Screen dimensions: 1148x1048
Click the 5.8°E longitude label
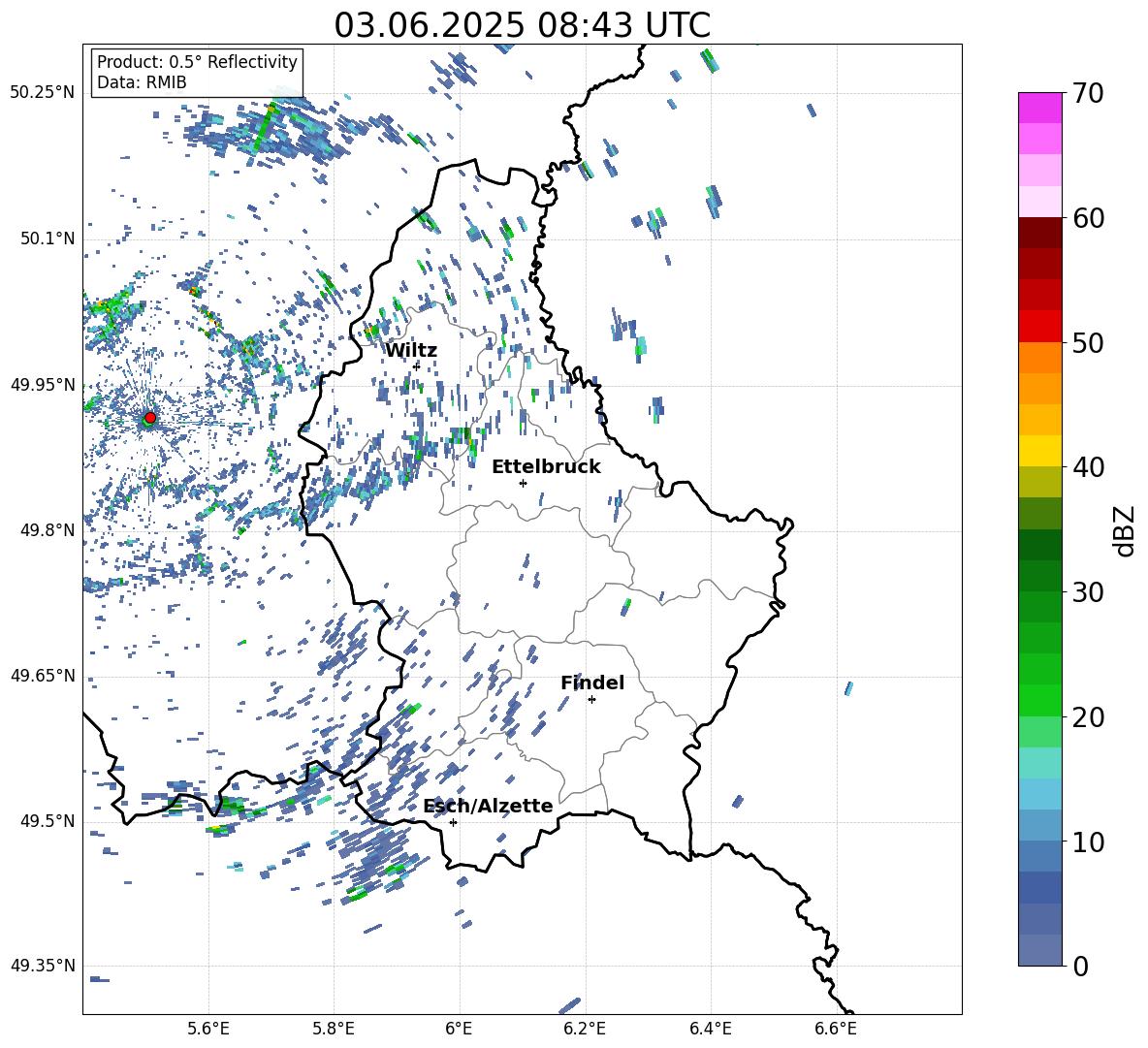[x=334, y=1029]
